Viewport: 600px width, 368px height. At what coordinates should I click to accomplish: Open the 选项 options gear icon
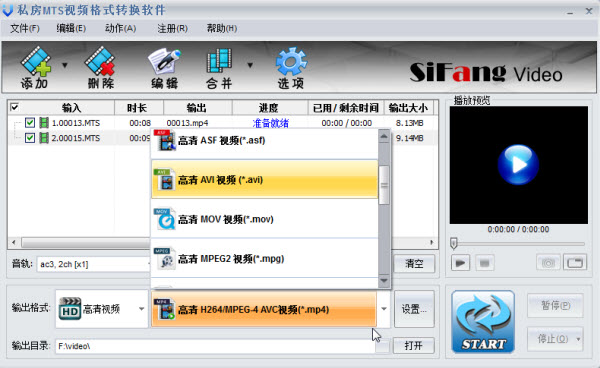(291, 68)
